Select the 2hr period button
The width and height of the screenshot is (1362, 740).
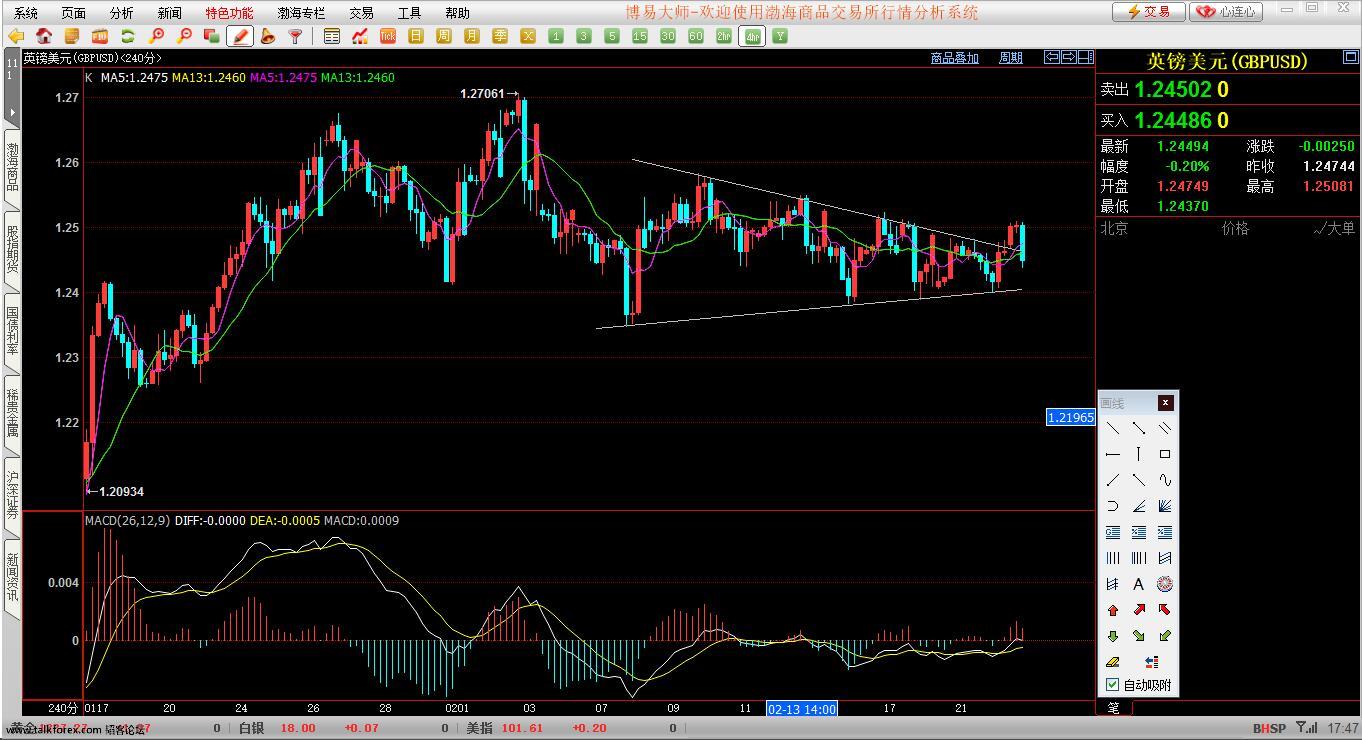[x=724, y=36]
